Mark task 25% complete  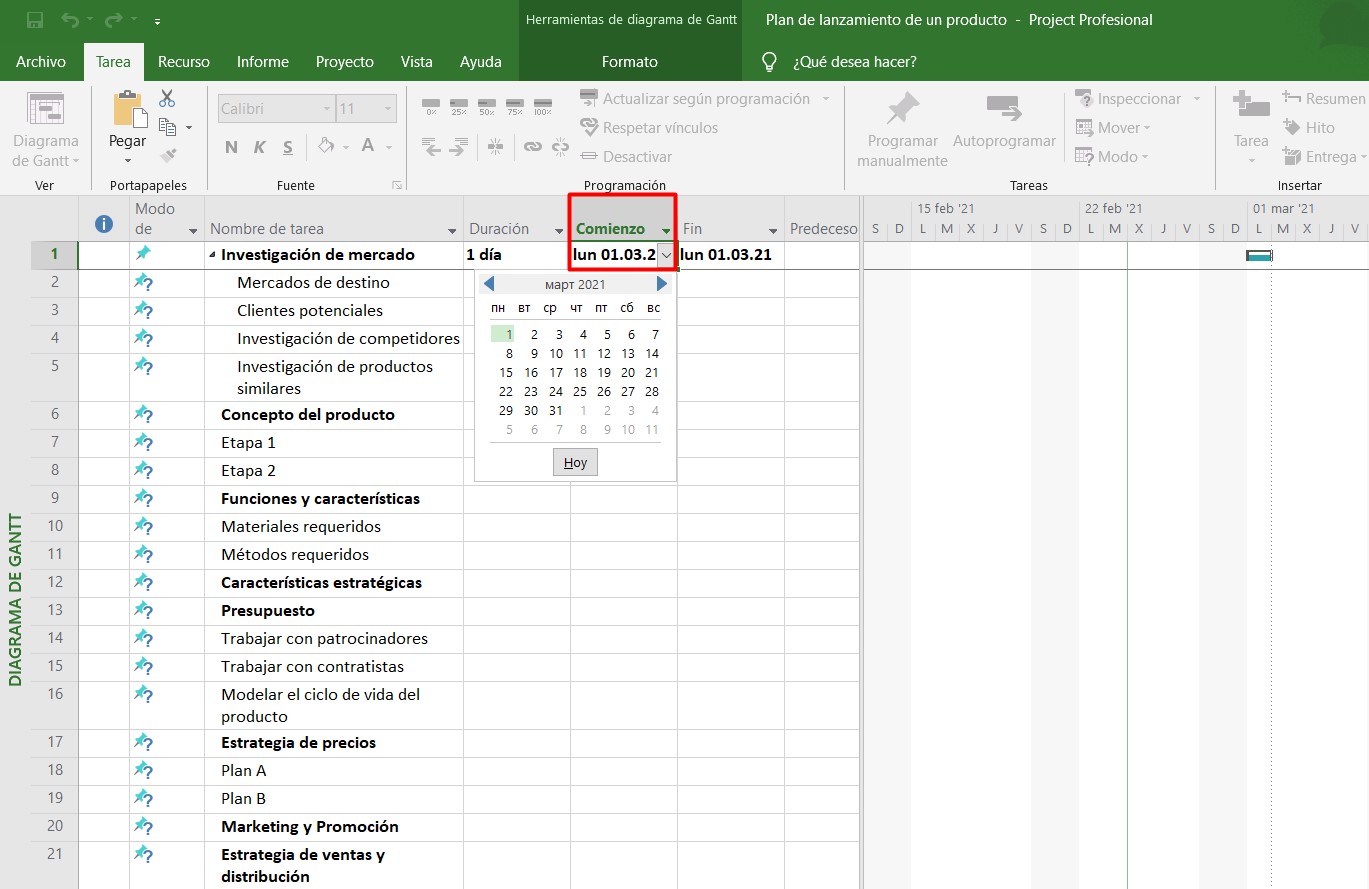coord(459,106)
